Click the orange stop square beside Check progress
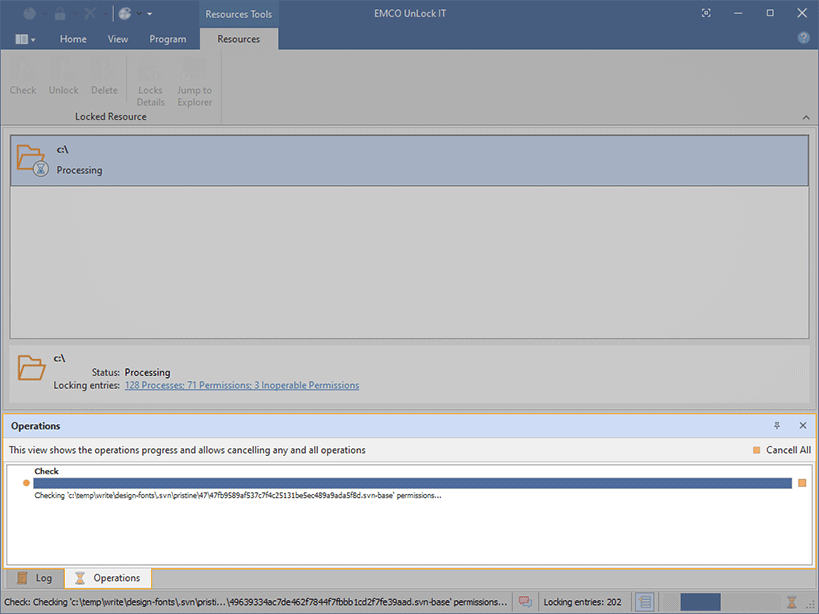This screenshot has width=819, height=614. (802, 483)
